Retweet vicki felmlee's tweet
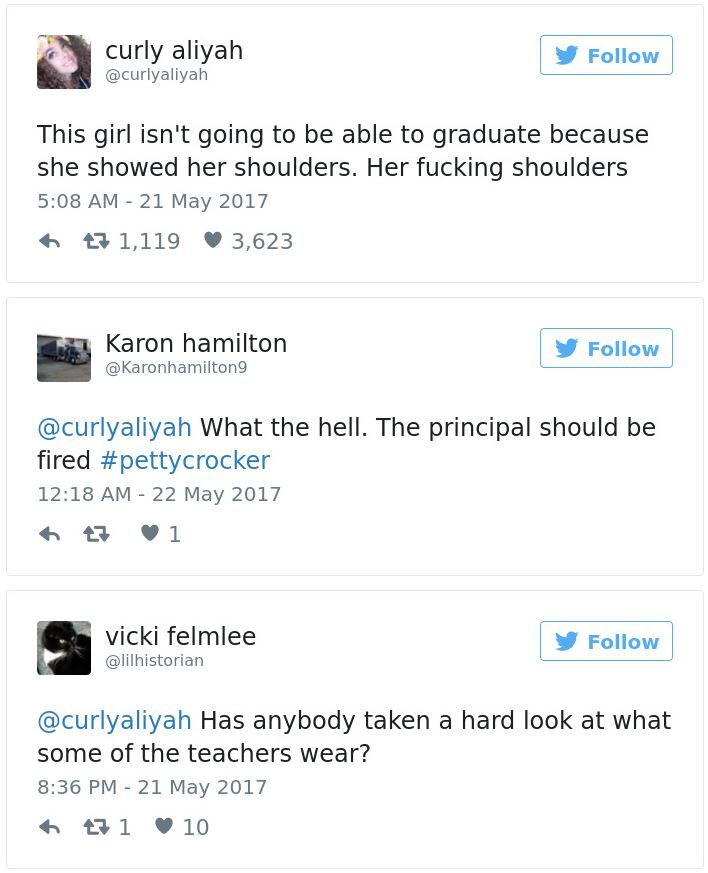Screen dimensions: 708x873 (98, 827)
